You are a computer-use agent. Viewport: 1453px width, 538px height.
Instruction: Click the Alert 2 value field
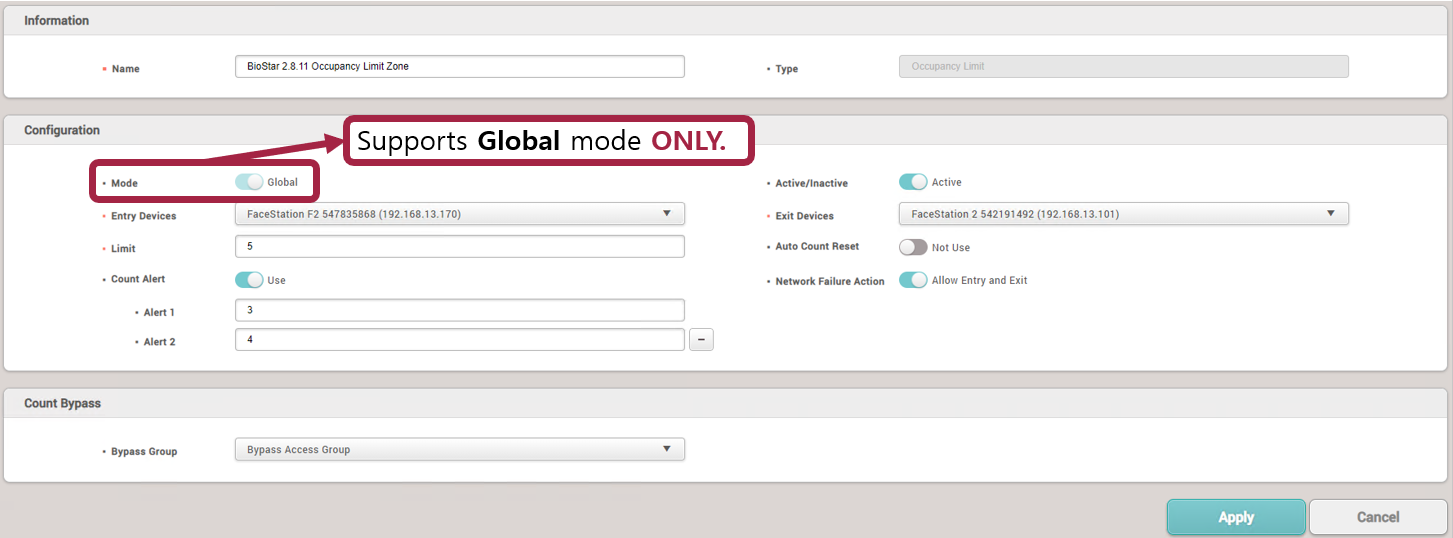tap(459, 340)
